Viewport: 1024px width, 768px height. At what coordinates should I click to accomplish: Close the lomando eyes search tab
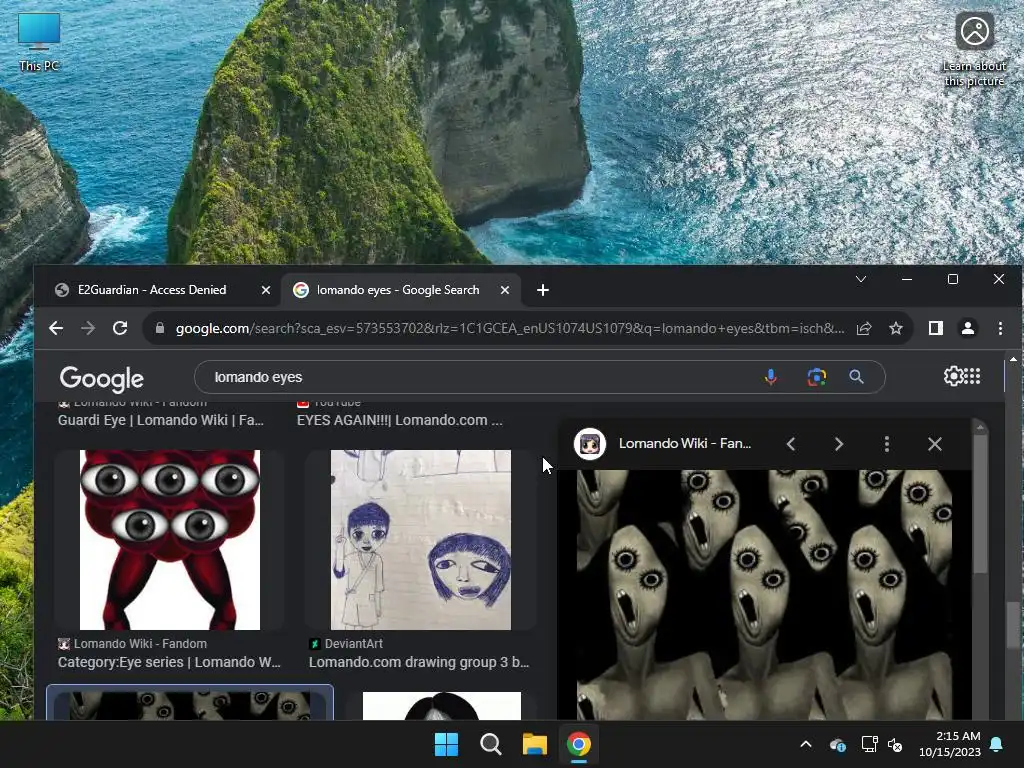[x=505, y=290]
